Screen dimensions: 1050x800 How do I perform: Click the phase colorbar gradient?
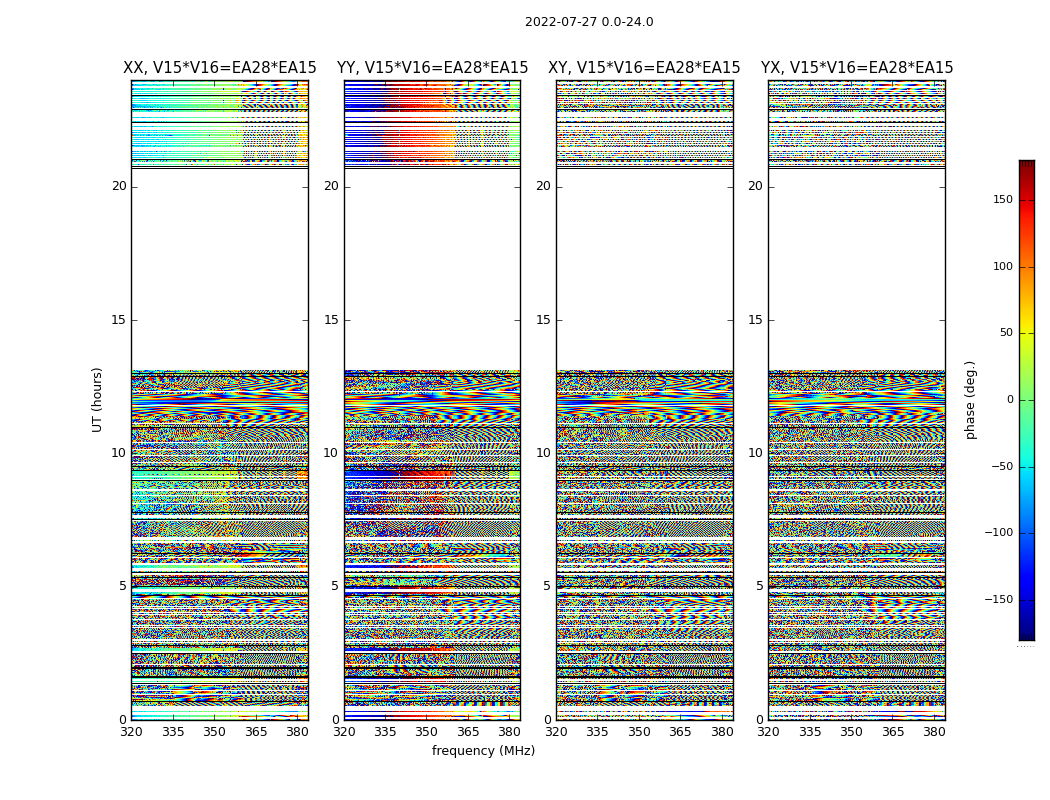point(1027,400)
